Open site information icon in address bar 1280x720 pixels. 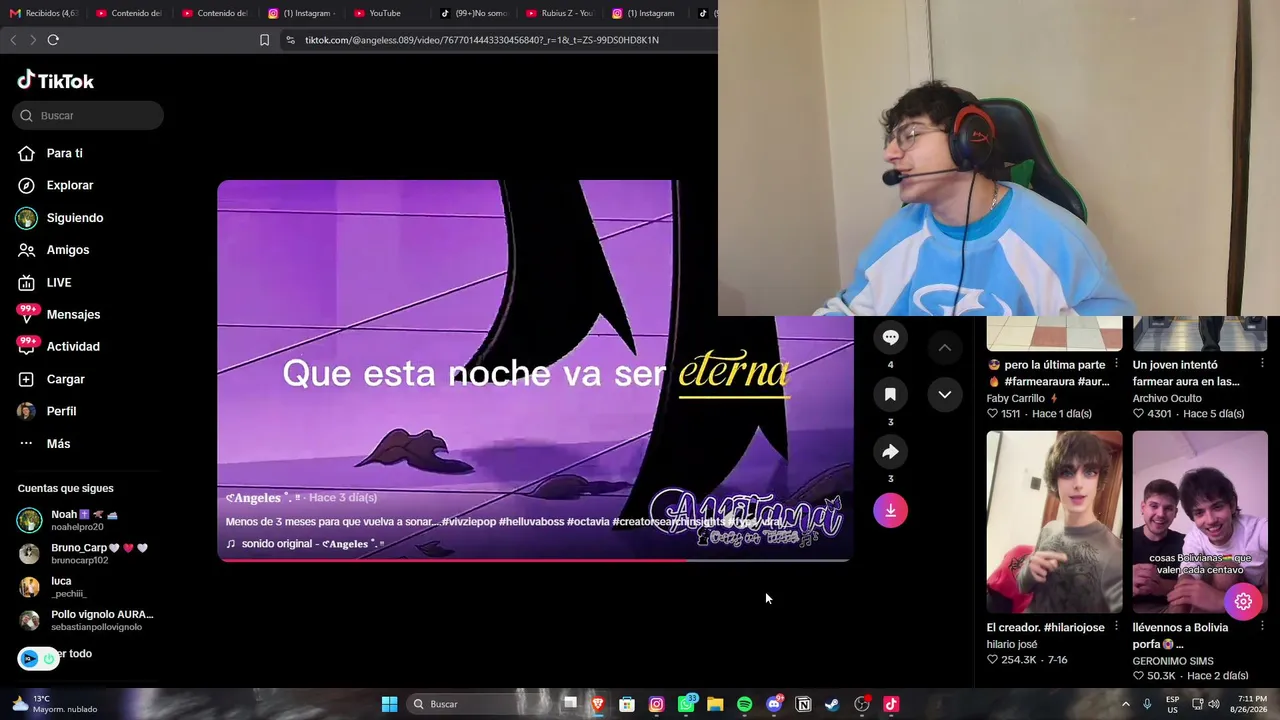(290, 40)
